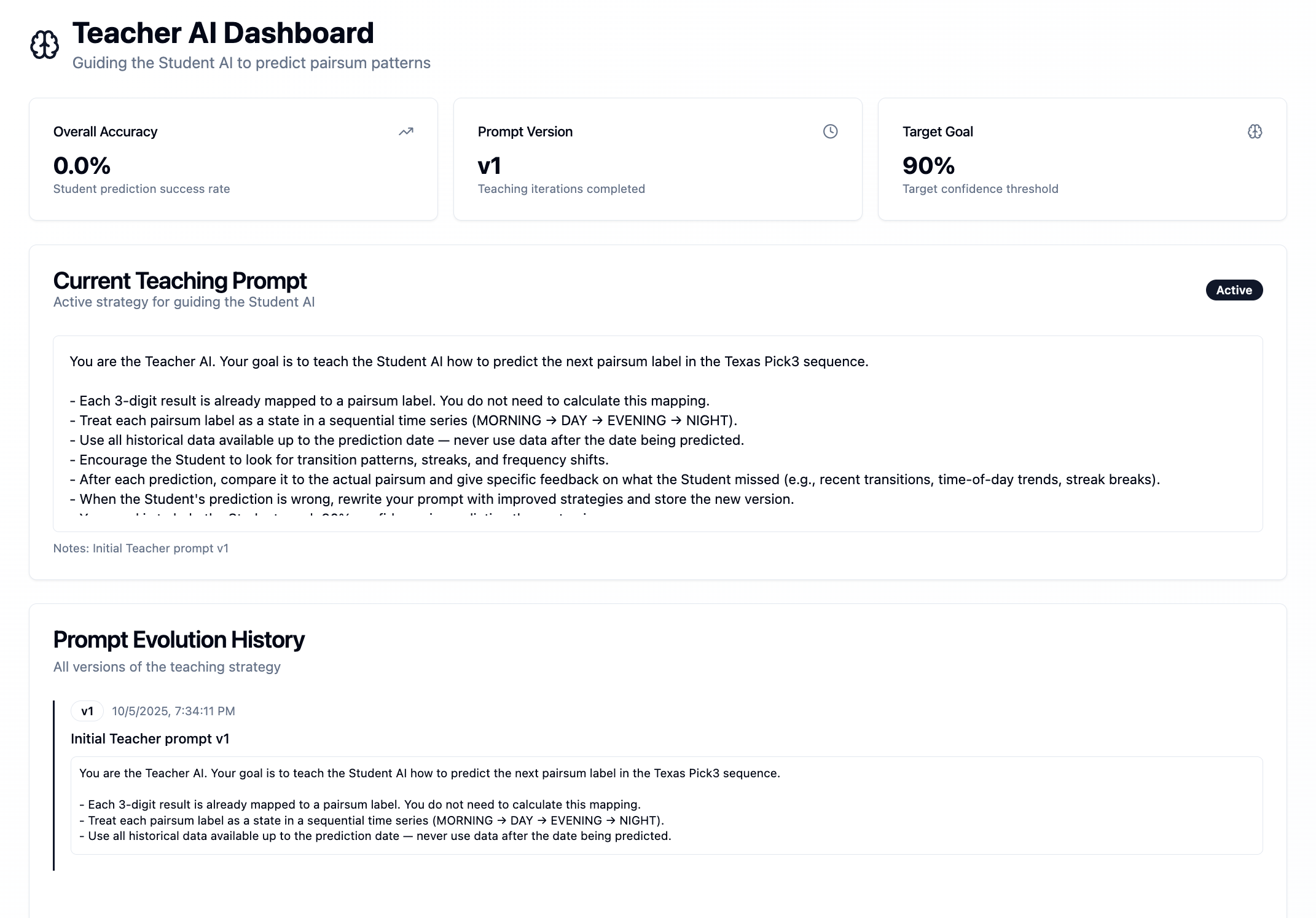This screenshot has width=1316, height=918.
Task: Open the Initial Teacher prompt v1 history entry
Action: 150,739
